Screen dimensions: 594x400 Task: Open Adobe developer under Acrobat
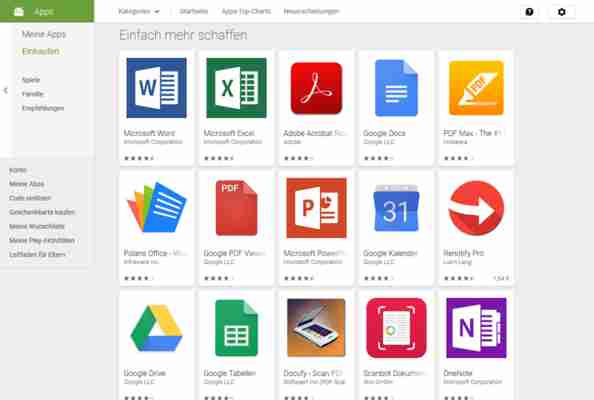[292, 142]
